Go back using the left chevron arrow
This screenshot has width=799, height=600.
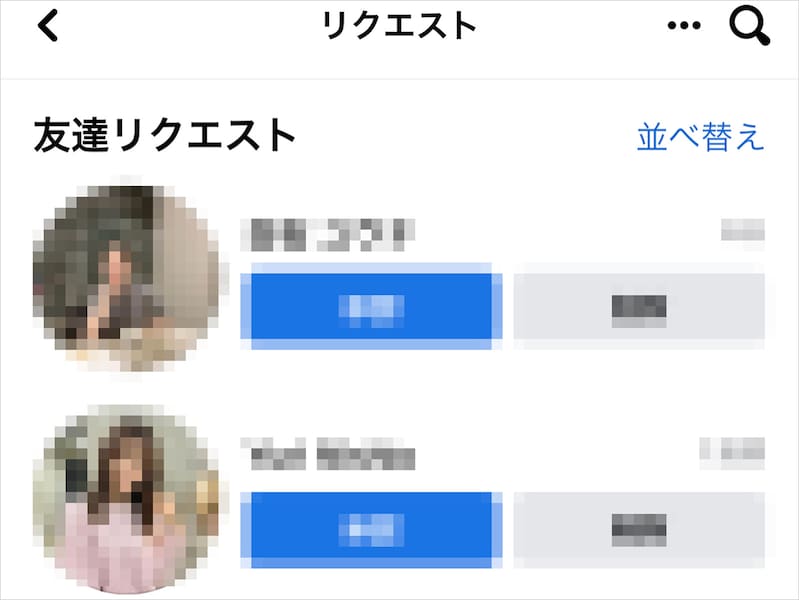49,25
